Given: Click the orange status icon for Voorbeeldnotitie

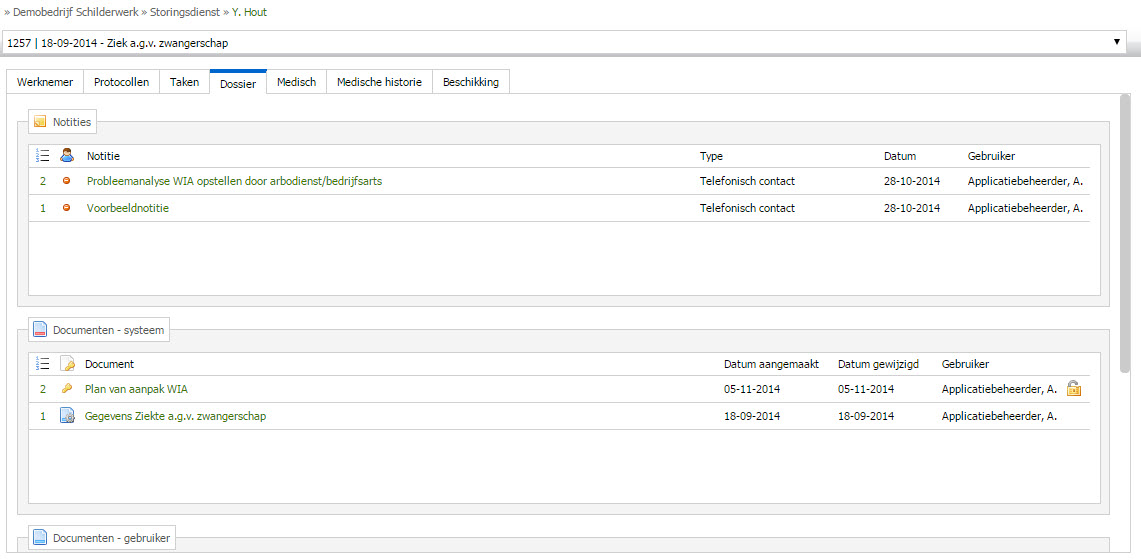Looking at the screenshot, I should click(67, 208).
